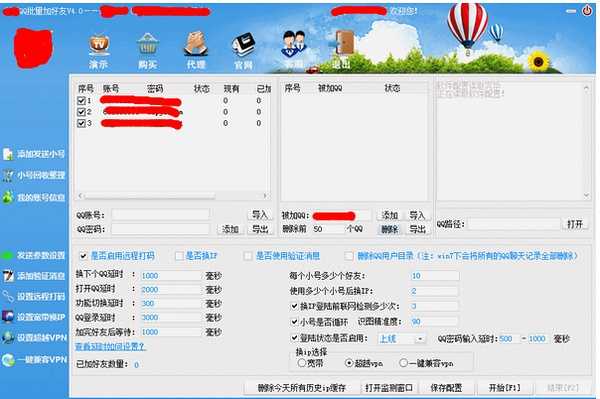Select the 一键兼容vpn radio button
Viewport: 600px width, 399px height.
click(403, 363)
